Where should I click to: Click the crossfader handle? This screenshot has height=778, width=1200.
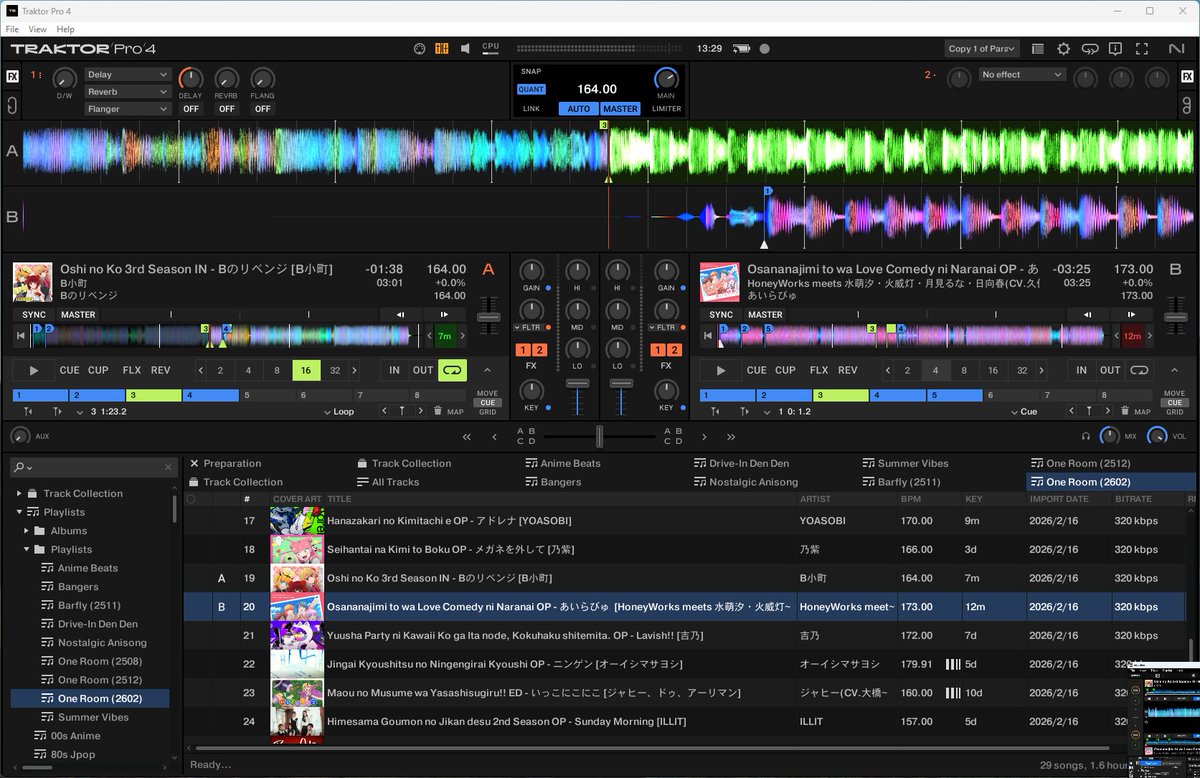coord(599,436)
